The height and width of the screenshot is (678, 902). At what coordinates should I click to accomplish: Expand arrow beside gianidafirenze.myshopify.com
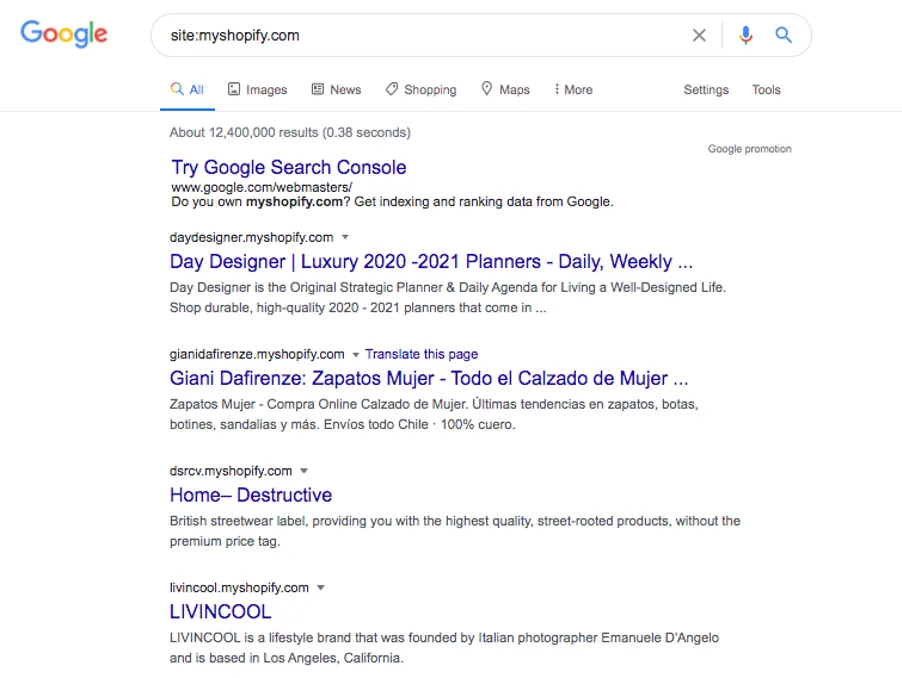[355, 354]
